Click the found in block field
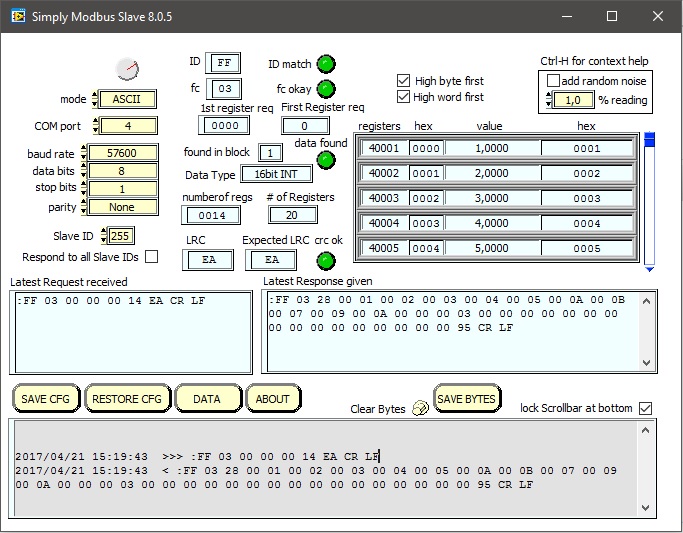Screen dimensions: 683x533 click(270, 152)
